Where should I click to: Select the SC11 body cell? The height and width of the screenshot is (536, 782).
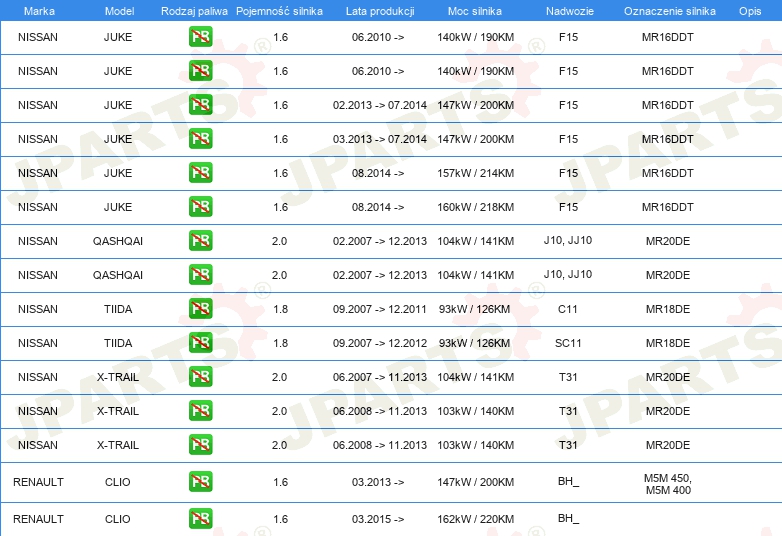tap(568, 343)
